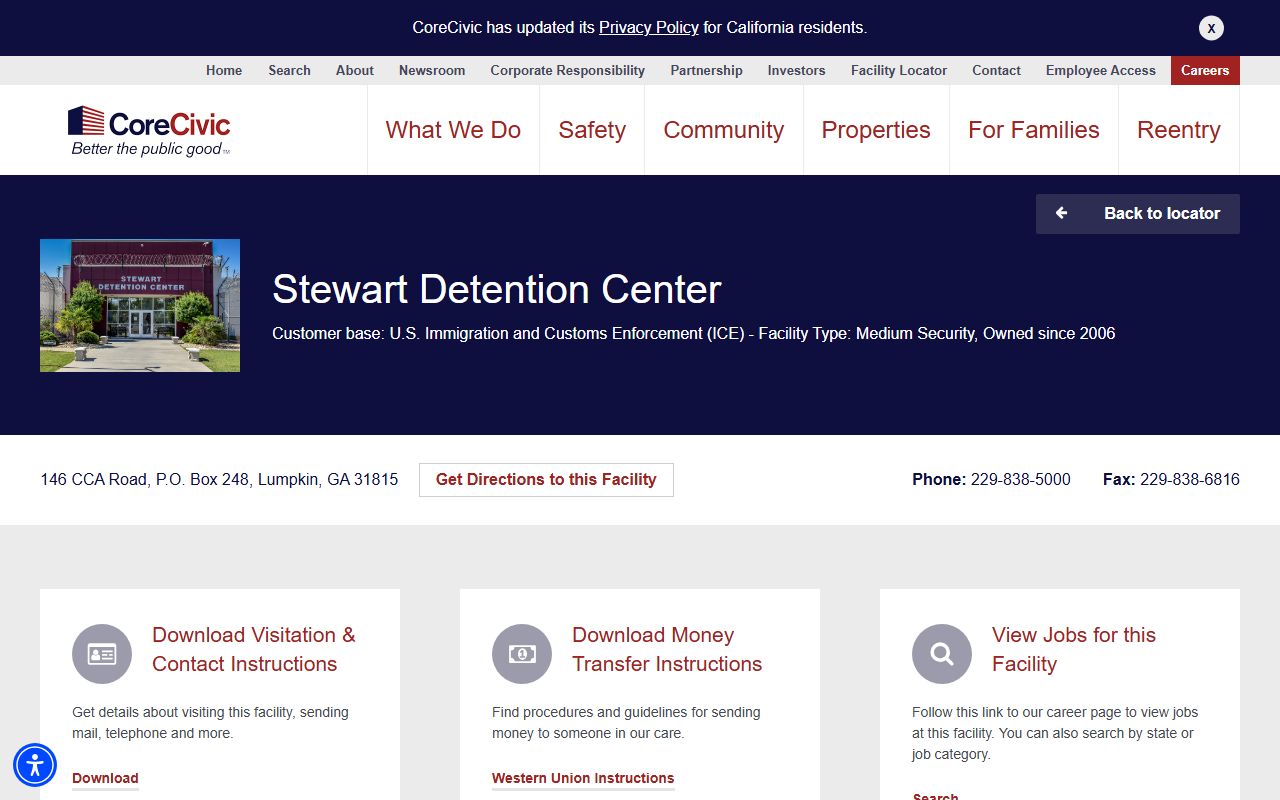
Task: Open the Western Union Instructions link
Action: (x=583, y=778)
